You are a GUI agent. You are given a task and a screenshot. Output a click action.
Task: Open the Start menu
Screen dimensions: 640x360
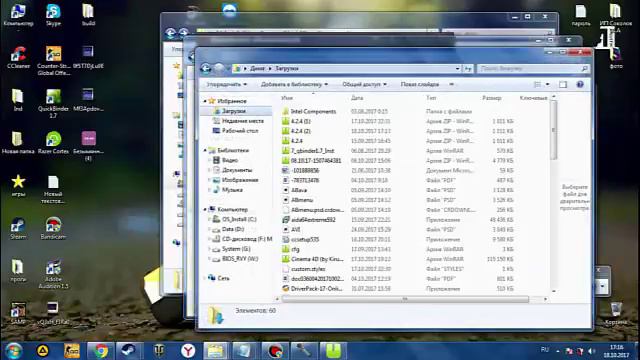click(x=13, y=351)
